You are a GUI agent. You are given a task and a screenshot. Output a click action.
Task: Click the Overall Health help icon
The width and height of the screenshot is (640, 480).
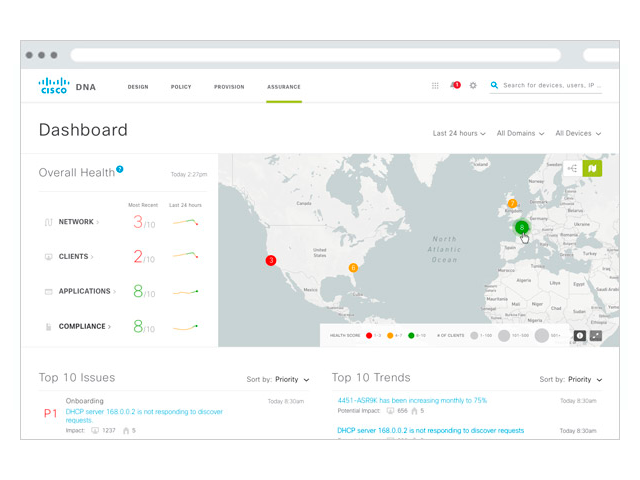click(120, 170)
